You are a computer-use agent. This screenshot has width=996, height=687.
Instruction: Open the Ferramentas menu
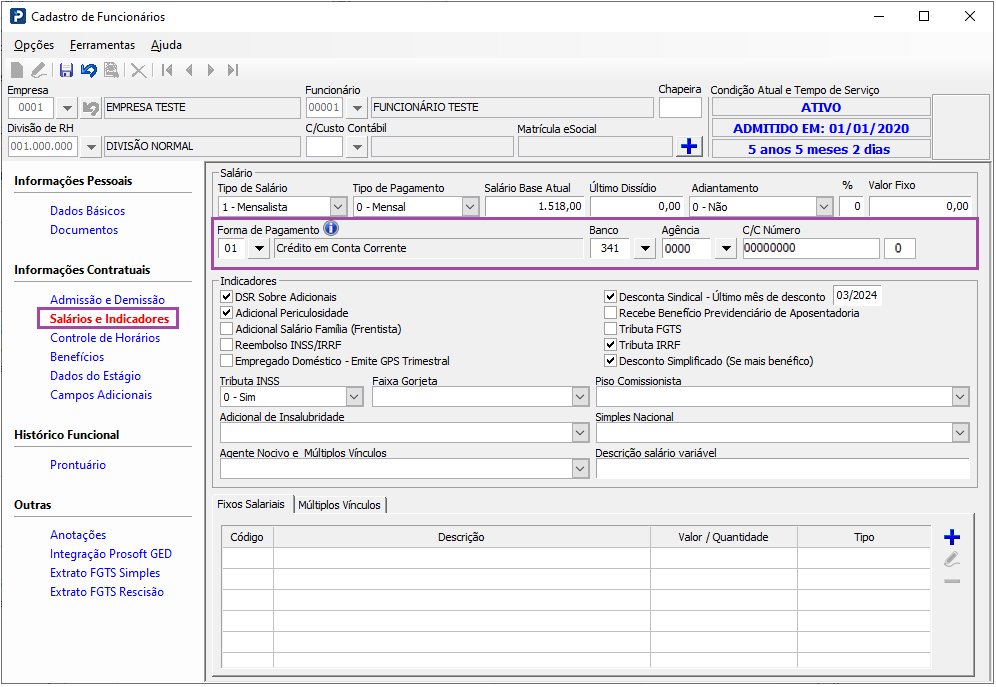tap(102, 45)
